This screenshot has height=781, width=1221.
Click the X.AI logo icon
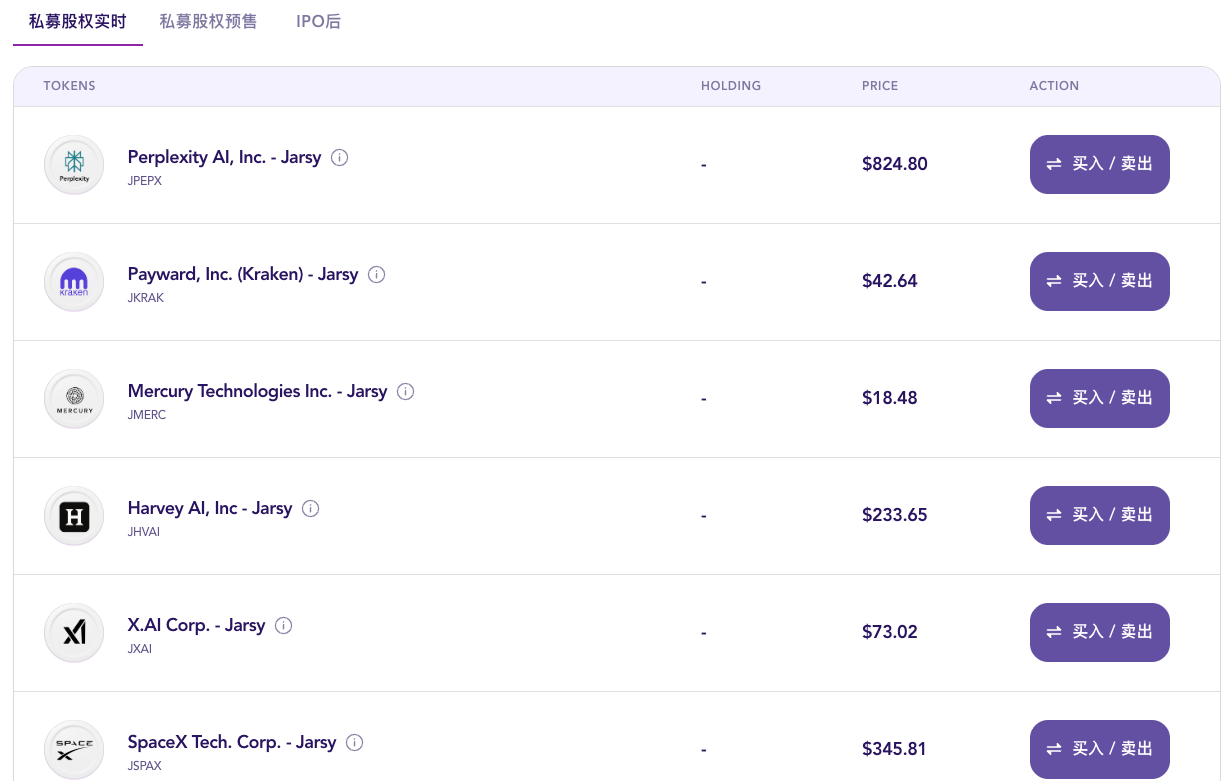(74, 633)
